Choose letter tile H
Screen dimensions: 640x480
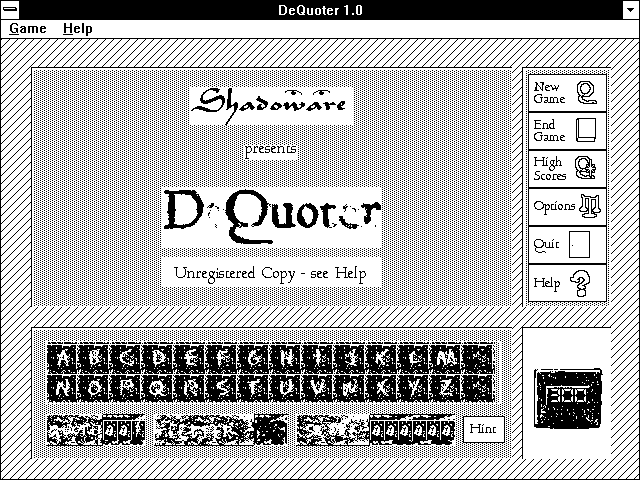[x=285, y=358]
